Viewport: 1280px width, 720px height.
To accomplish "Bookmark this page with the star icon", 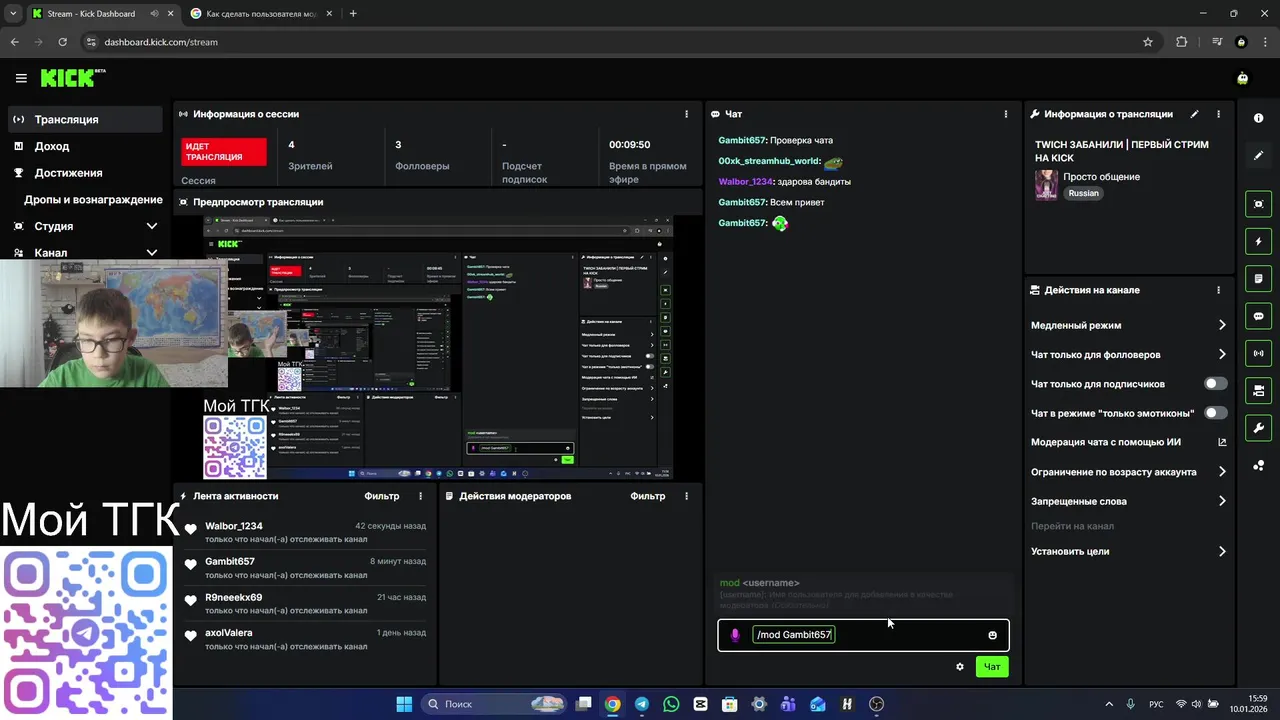I will [x=1148, y=42].
